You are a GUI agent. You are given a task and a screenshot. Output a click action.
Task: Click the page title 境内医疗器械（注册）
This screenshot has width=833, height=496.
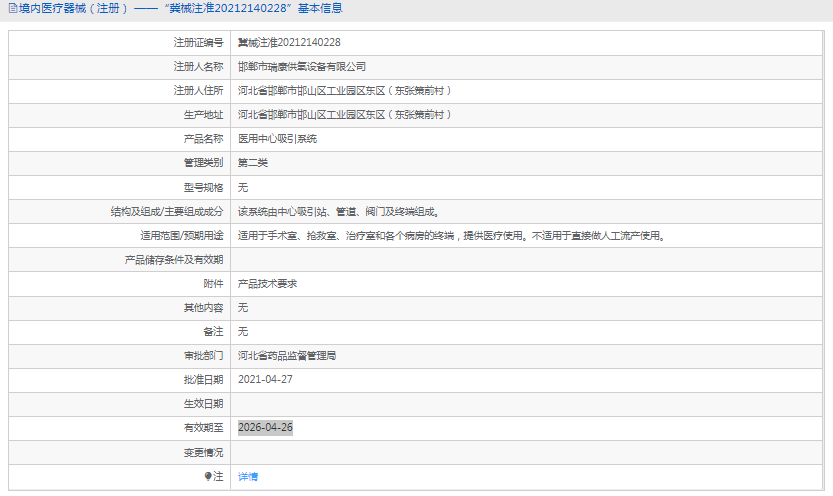[73, 8]
